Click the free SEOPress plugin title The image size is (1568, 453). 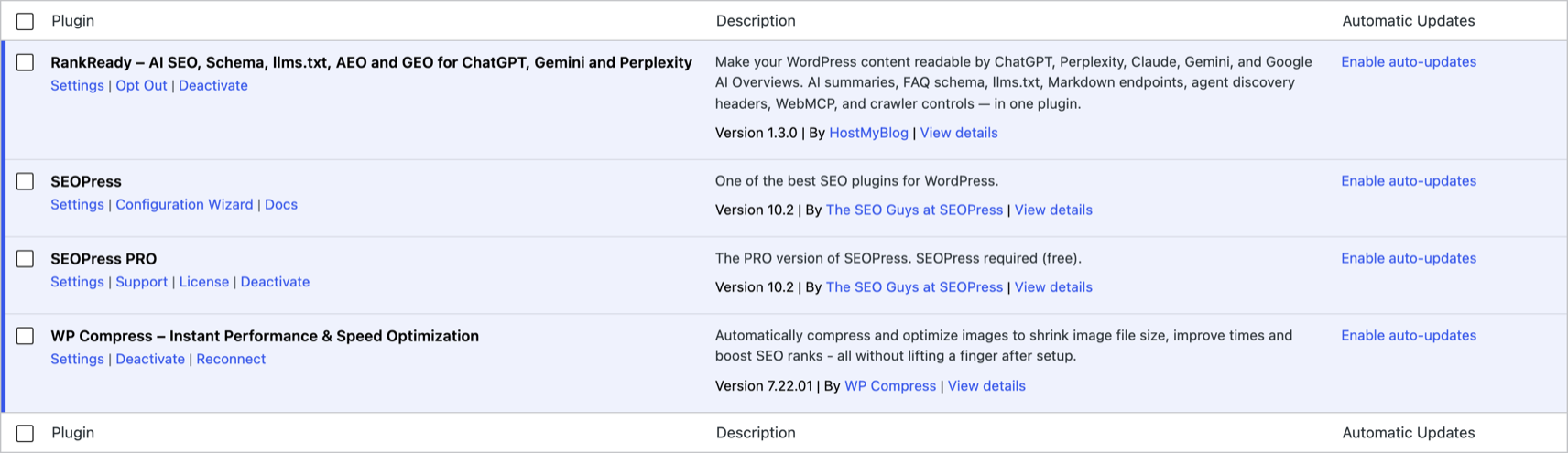coord(86,181)
